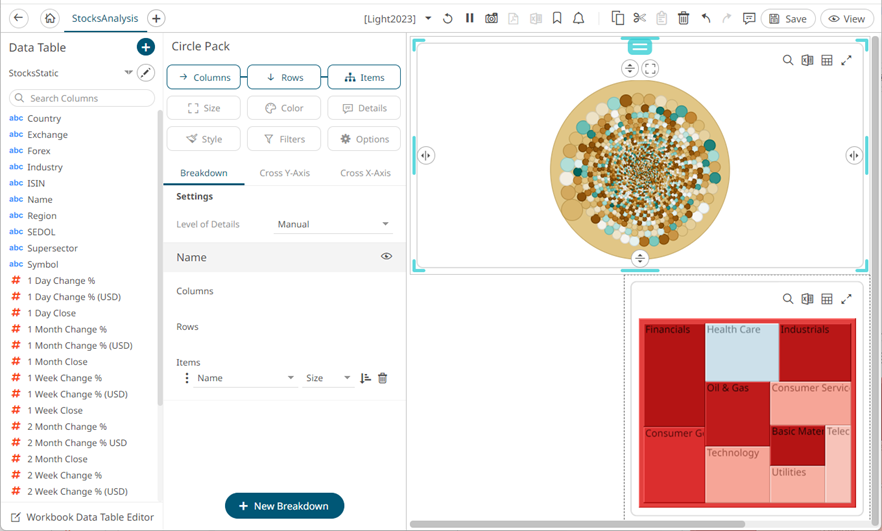Screen dimensions: 882x531
Task: Maximize the treemap visualization with expand icon
Action: click(847, 299)
